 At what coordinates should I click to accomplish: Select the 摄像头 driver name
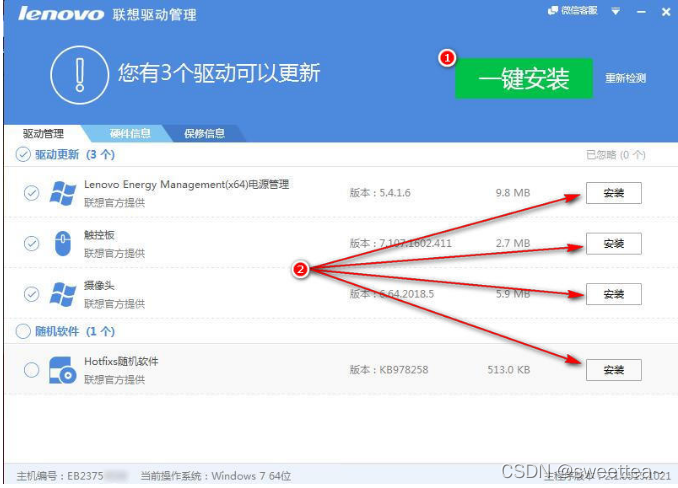(99, 286)
